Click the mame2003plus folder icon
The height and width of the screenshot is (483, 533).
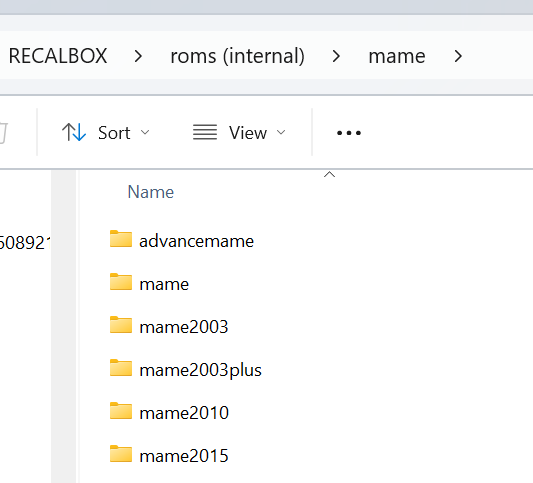[121, 368]
